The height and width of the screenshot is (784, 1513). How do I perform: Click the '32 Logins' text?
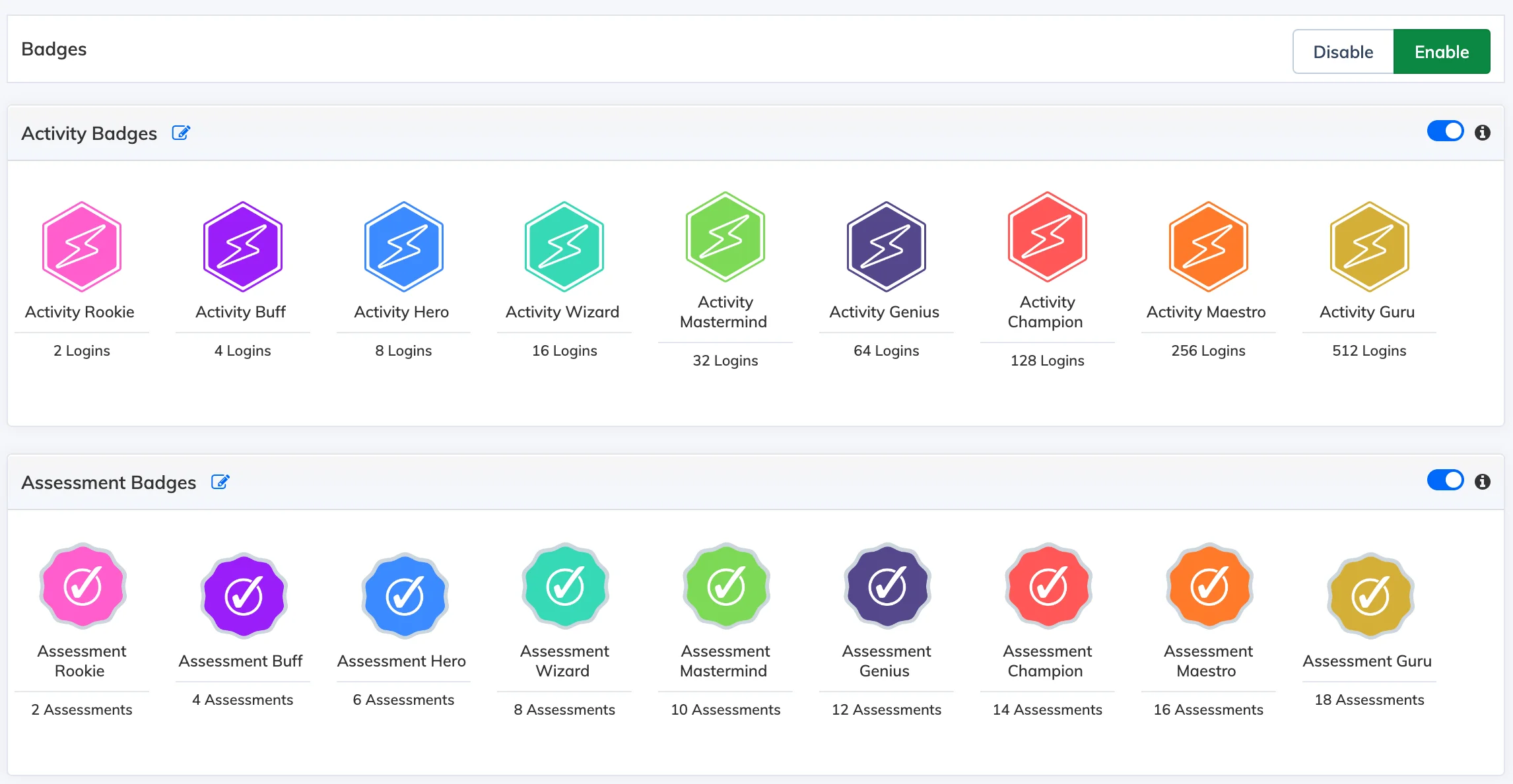pos(725,360)
